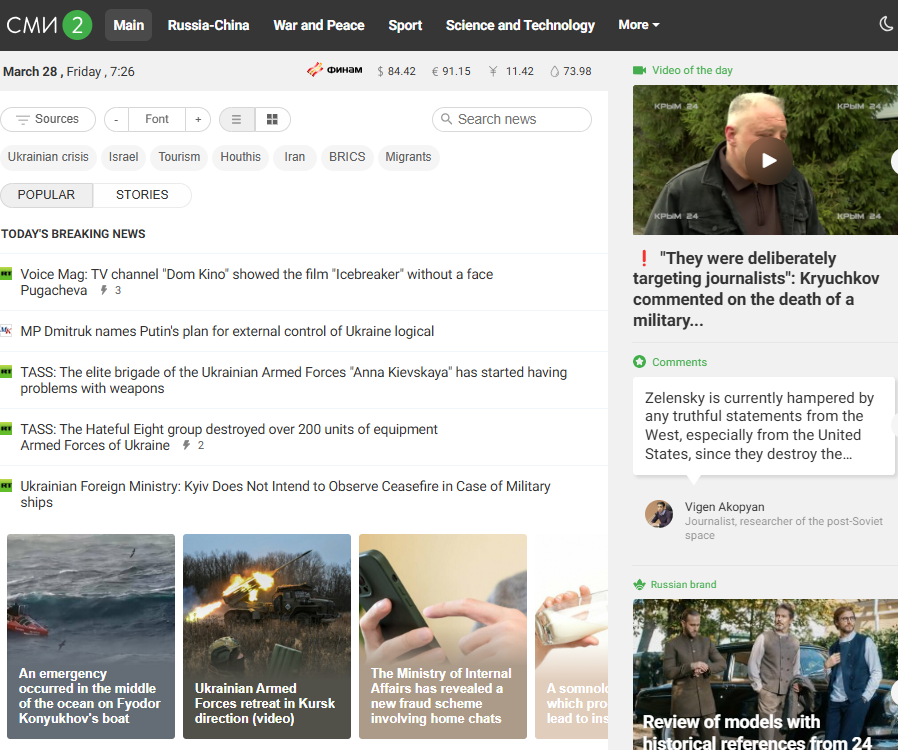
Task: Click the BRICS topic tag
Action: (347, 157)
